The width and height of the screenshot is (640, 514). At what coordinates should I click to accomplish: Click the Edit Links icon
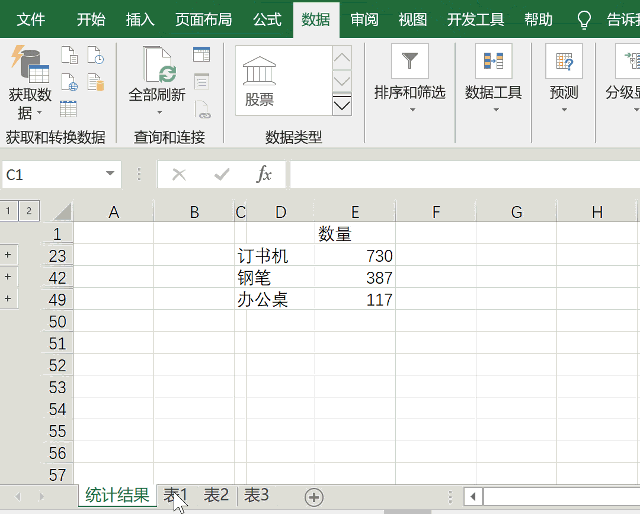(x=202, y=109)
